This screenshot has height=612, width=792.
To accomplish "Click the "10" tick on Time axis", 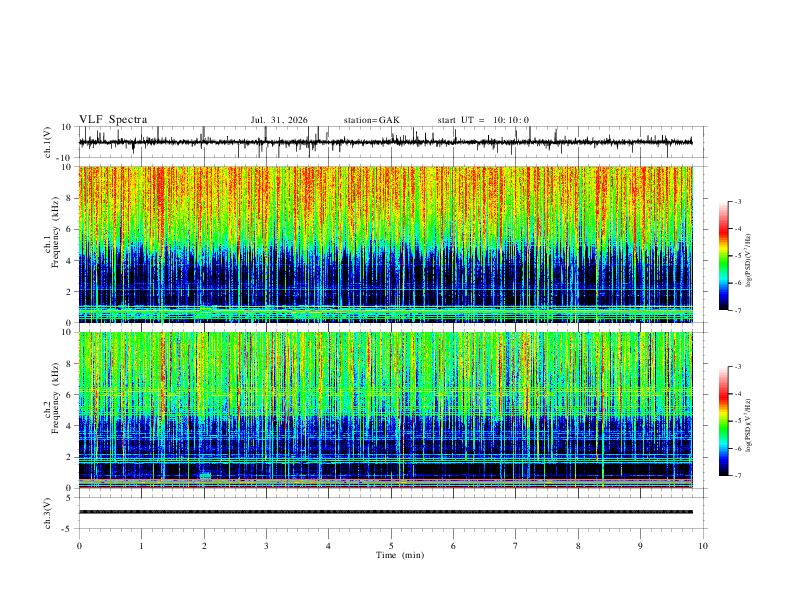I will click(x=703, y=546).
